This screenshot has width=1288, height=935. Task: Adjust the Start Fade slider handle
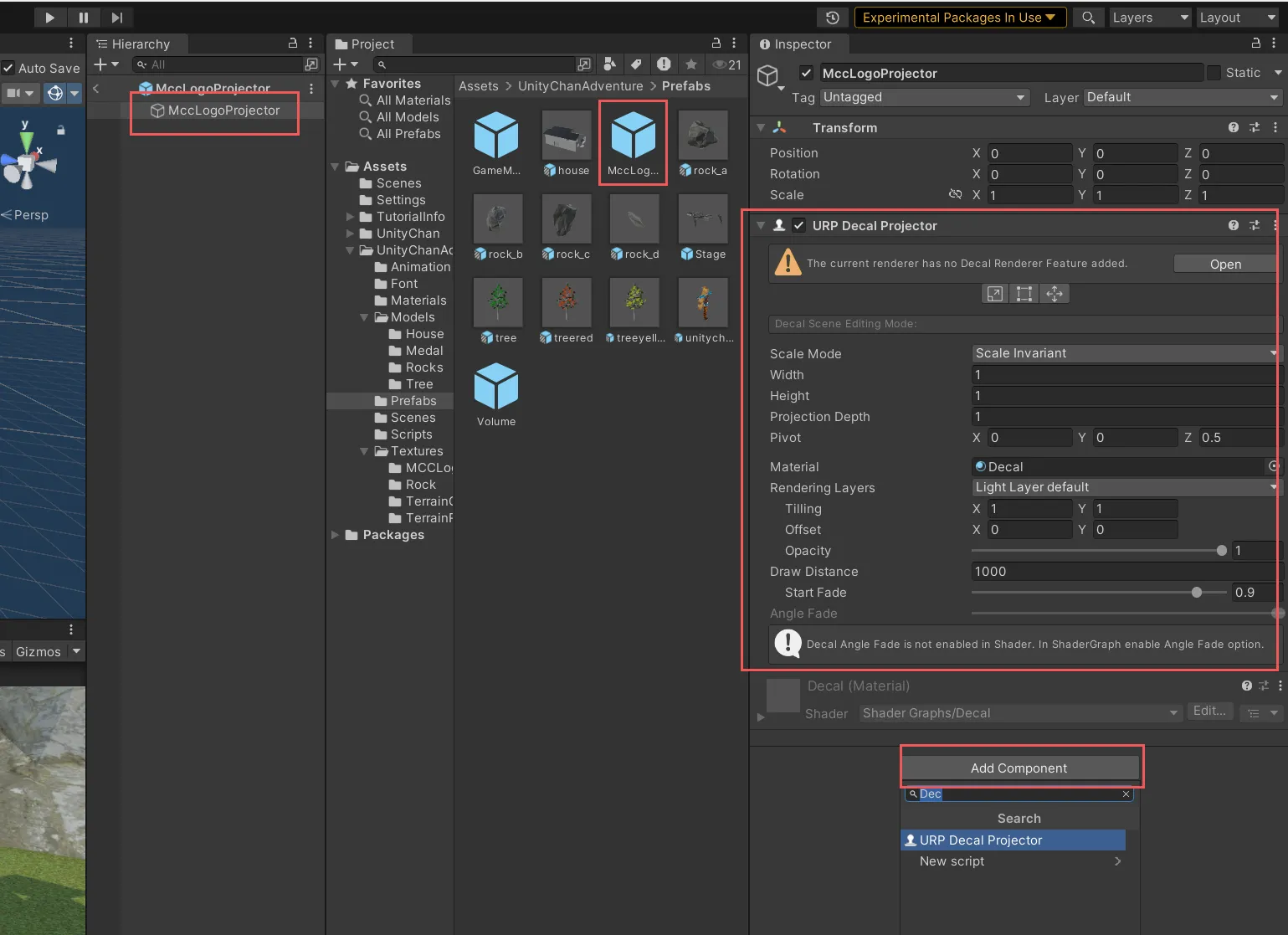point(1197,593)
